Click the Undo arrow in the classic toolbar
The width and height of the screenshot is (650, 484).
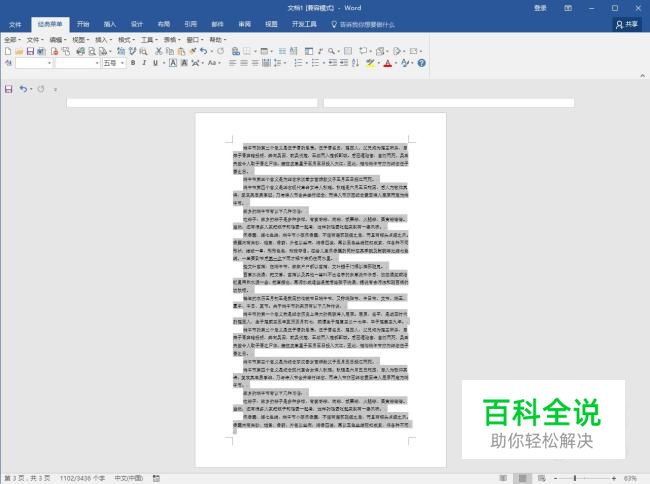(204, 51)
